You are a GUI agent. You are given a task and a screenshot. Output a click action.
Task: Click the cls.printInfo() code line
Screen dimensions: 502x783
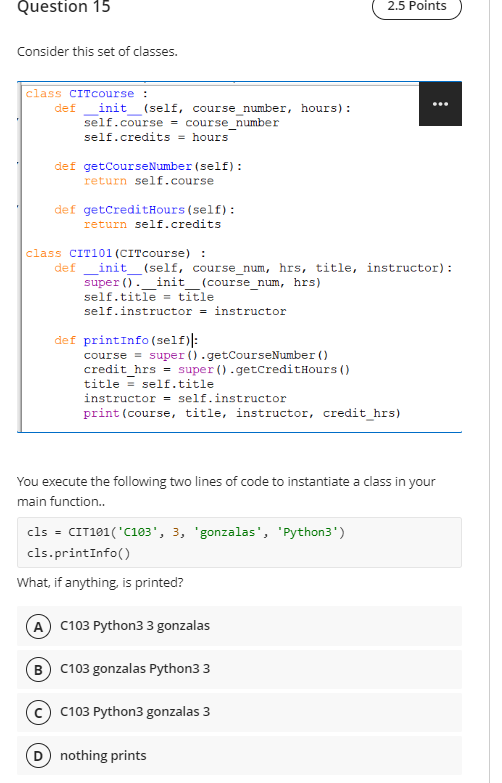[78, 553]
